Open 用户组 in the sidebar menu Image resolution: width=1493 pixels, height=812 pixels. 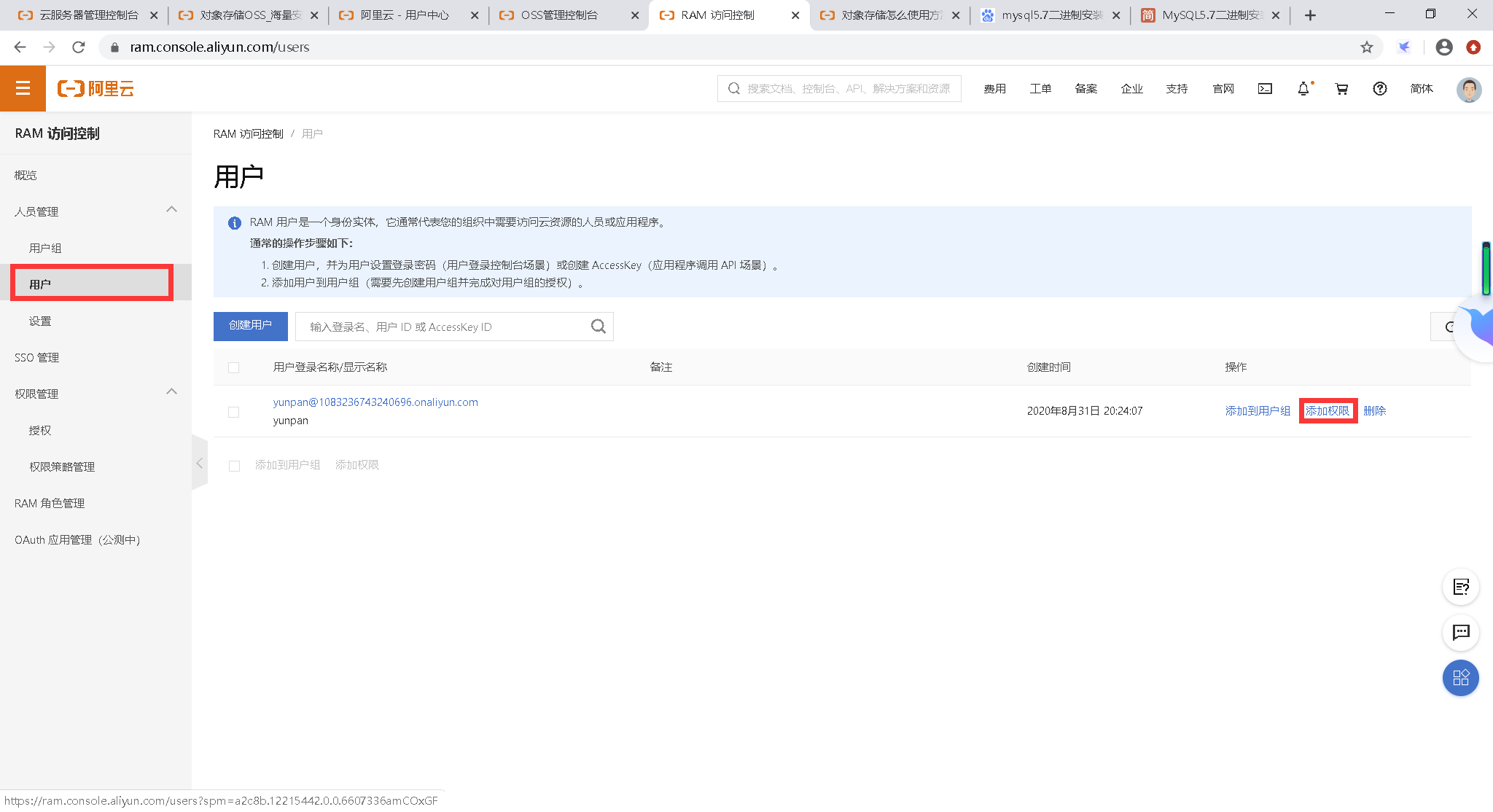click(x=45, y=248)
